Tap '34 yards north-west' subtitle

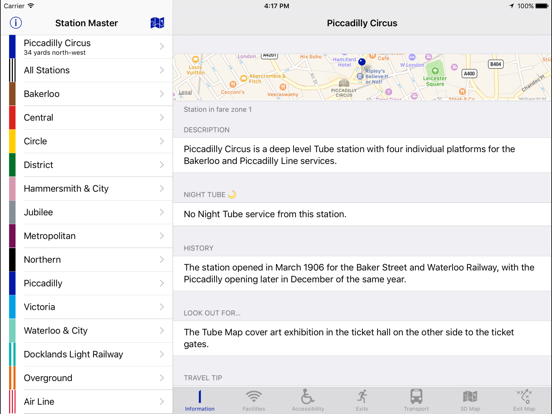coord(55,53)
